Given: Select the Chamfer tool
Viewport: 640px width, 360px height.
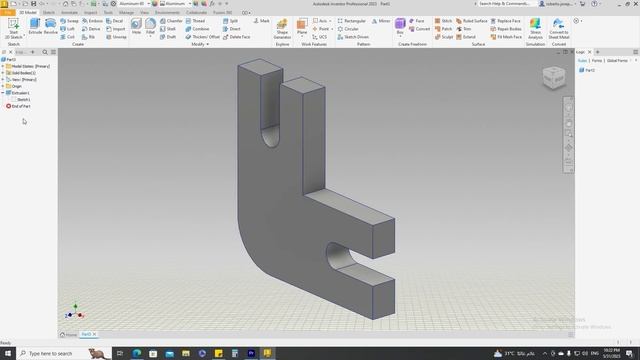Looking at the screenshot, I should (x=171, y=21).
